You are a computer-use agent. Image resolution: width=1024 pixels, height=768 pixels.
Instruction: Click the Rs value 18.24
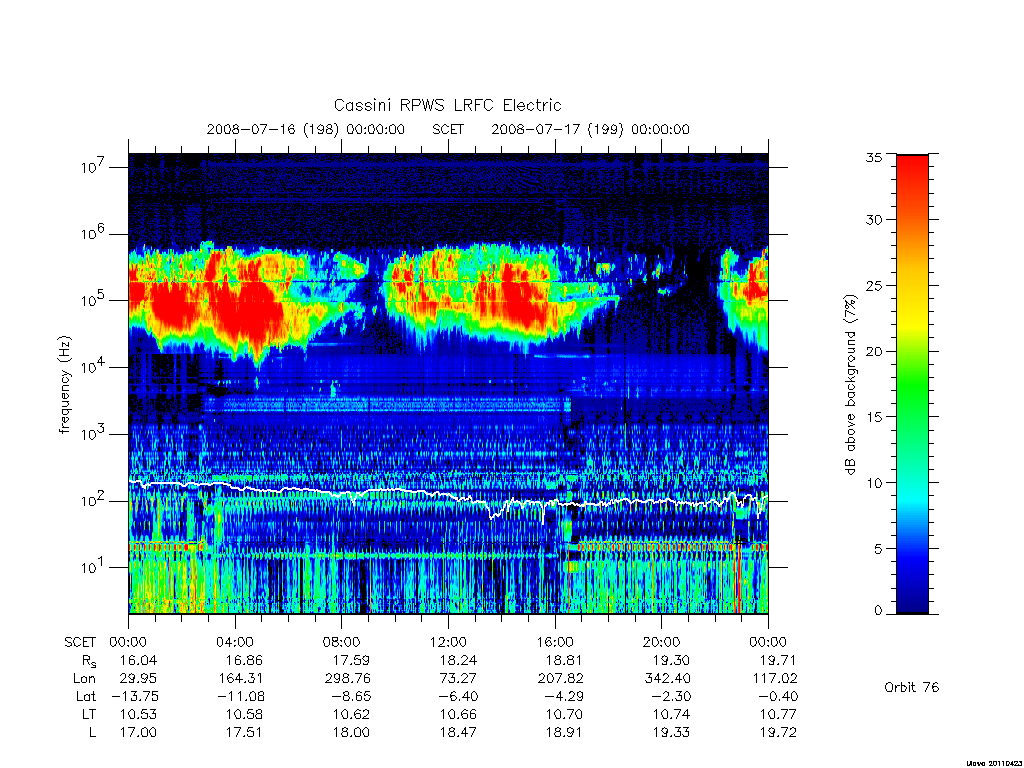(458, 660)
